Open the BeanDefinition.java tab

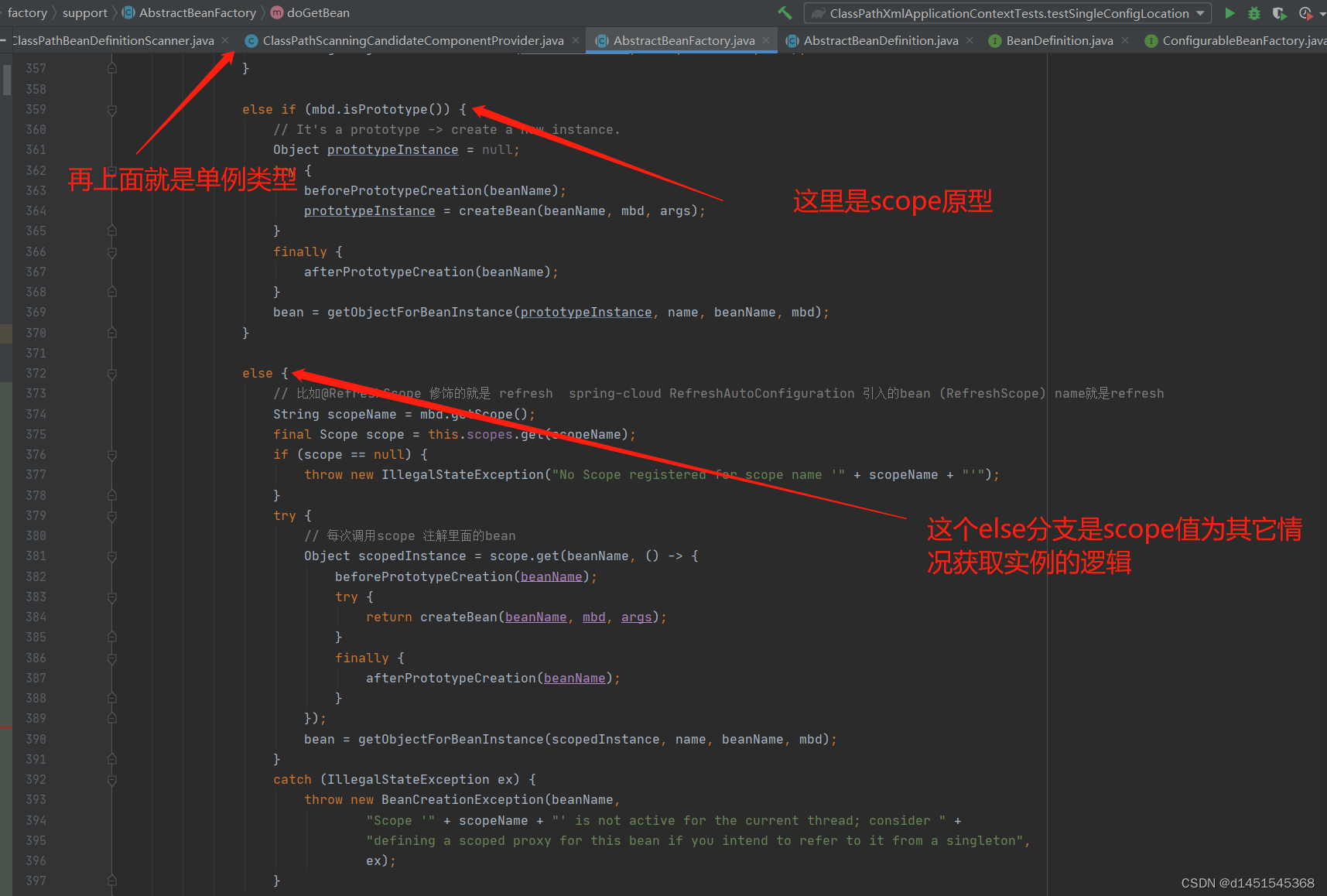click(1059, 40)
